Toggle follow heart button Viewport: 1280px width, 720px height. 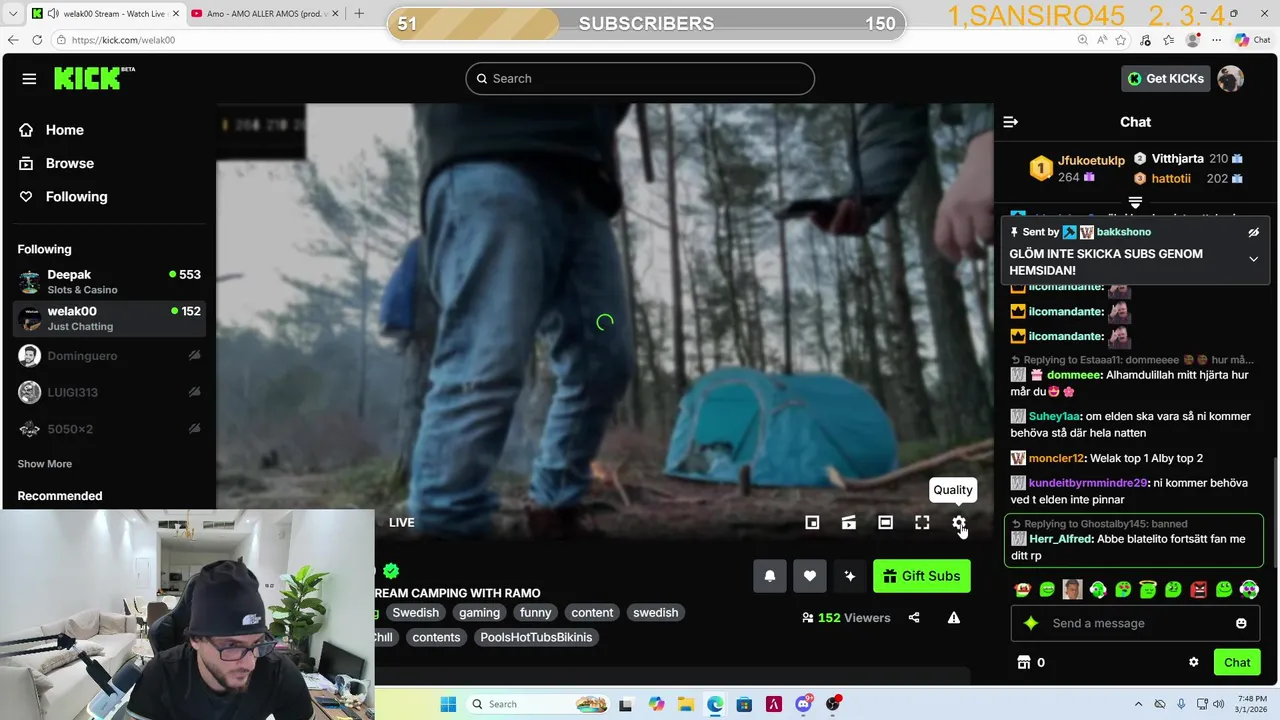(810, 576)
